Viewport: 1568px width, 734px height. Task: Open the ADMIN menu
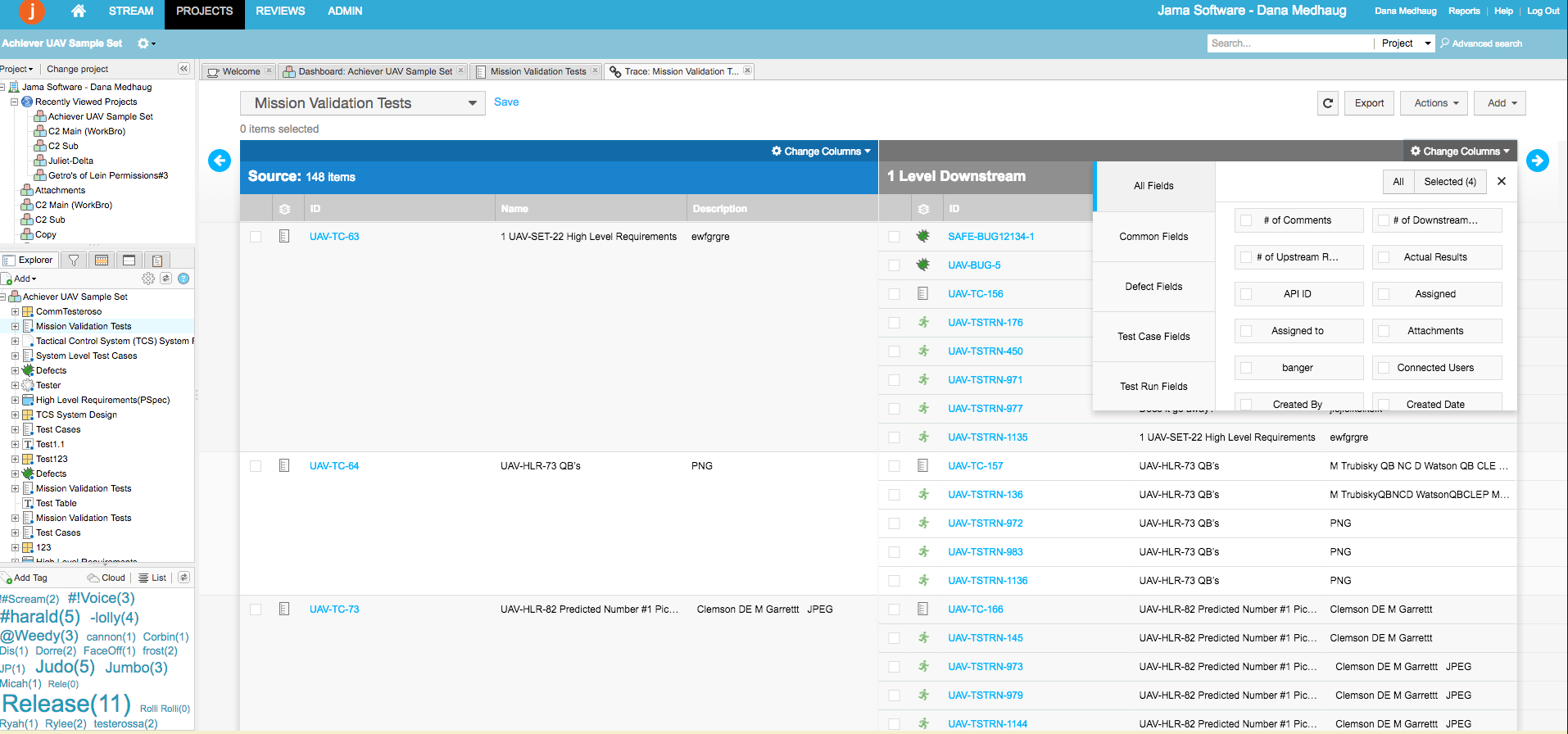coord(345,11)
